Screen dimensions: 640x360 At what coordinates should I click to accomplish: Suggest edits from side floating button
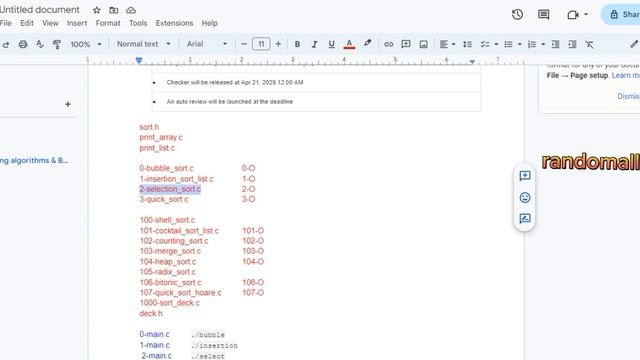(525, 219)
